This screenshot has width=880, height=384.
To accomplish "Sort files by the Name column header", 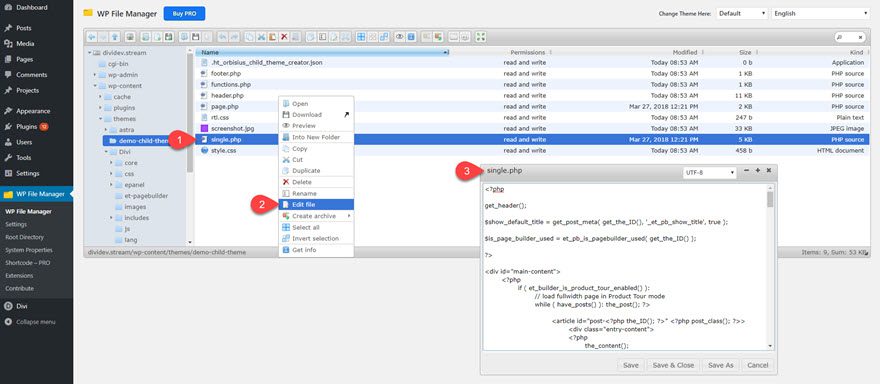I will click(323, 52).
